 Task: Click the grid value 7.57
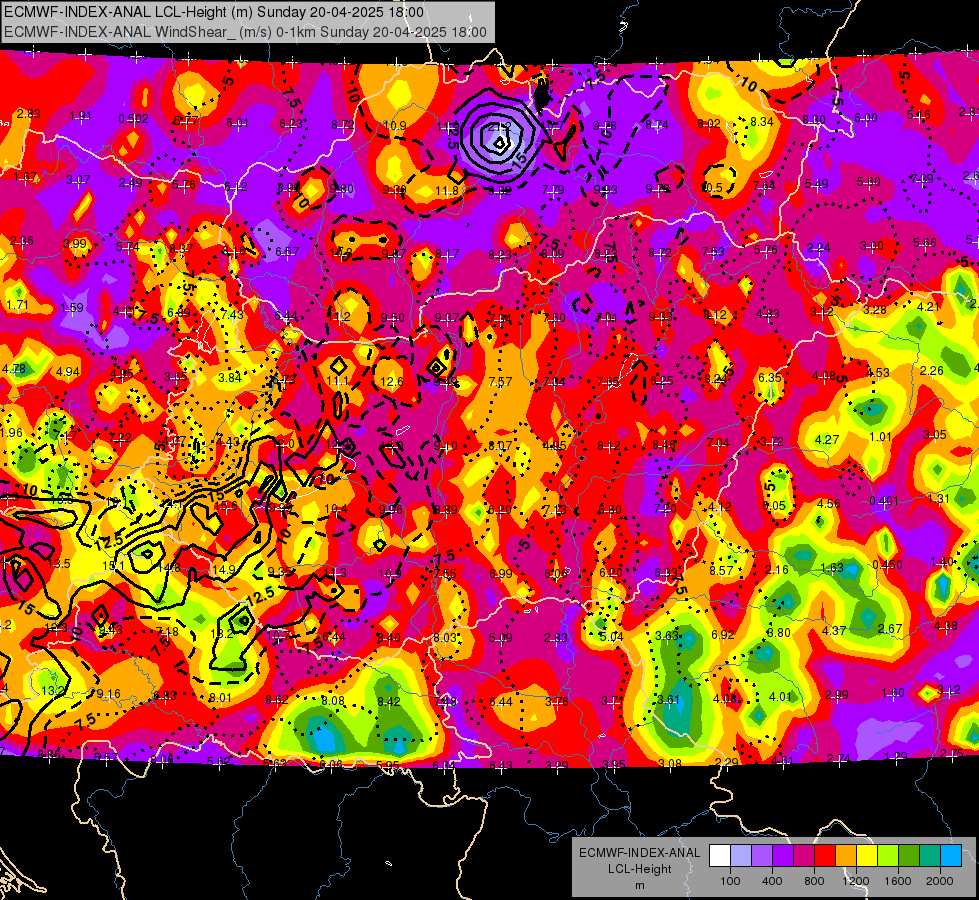click(500, 382)
